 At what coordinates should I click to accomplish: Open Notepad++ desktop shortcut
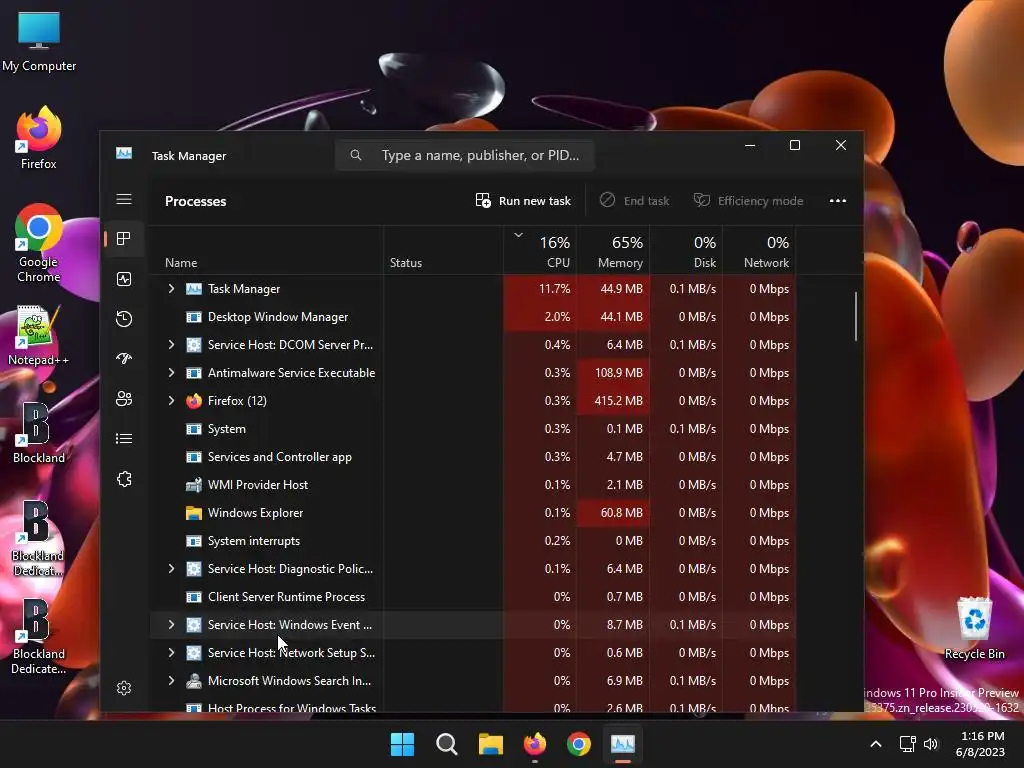coord(39,336)
